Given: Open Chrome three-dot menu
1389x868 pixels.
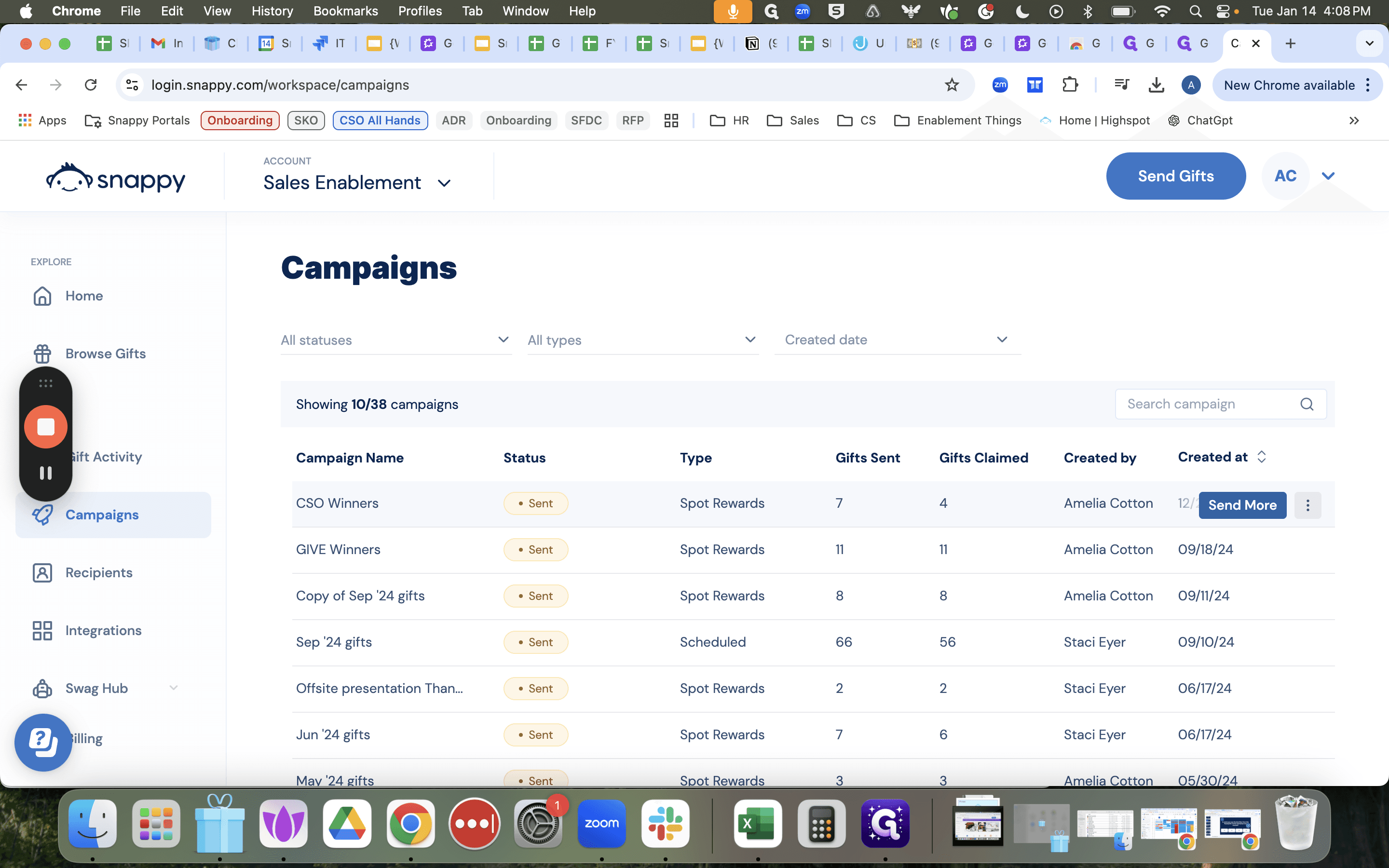Looking at the screenshot, I should (1368, 85).
